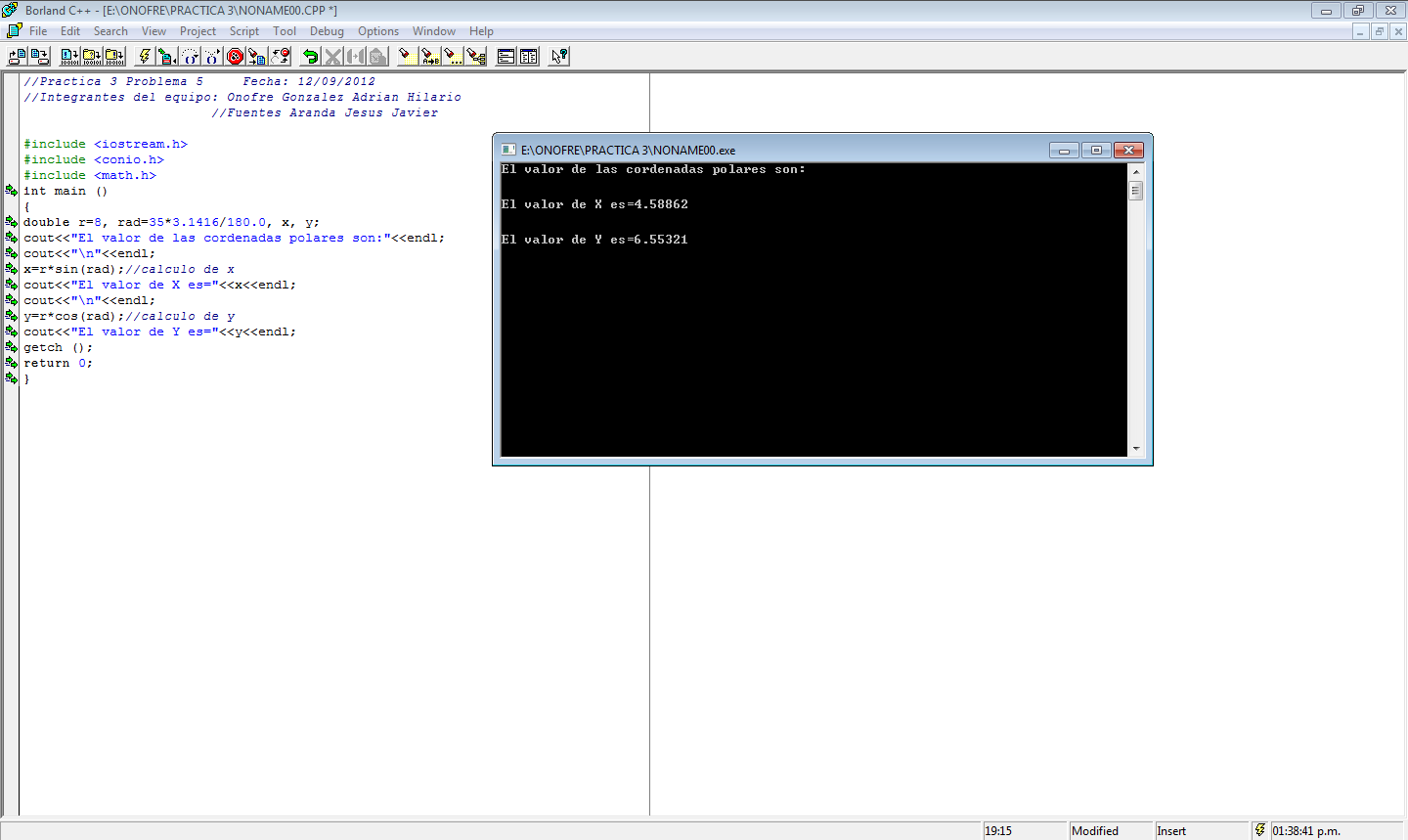Save the current file via toolbar icon
This screenshot has height=840, width=1408.
tap(38, 56)
